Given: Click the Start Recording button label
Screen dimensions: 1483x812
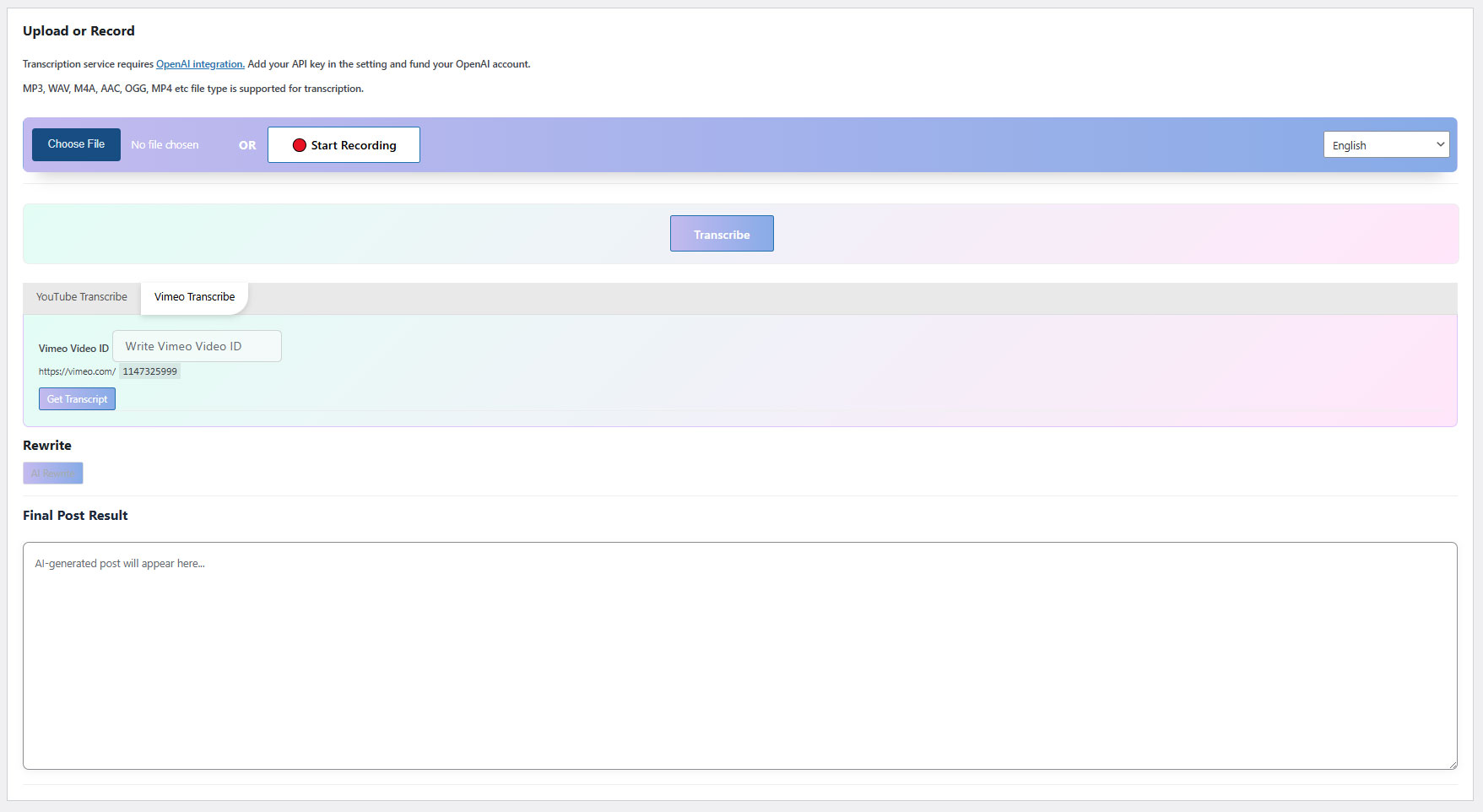Looking at the screenshot, I should (353, 145).
